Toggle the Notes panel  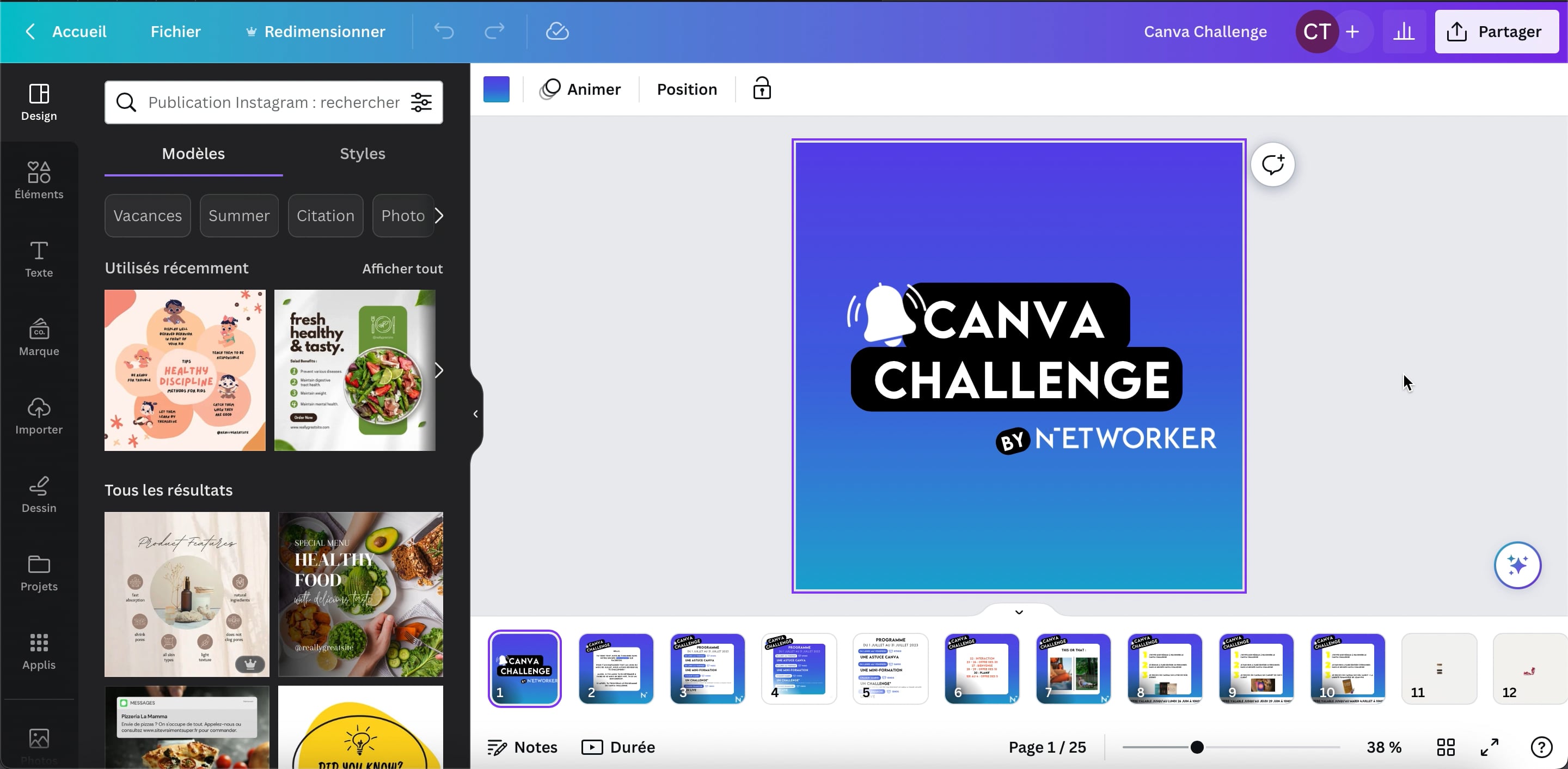(522, 747)
